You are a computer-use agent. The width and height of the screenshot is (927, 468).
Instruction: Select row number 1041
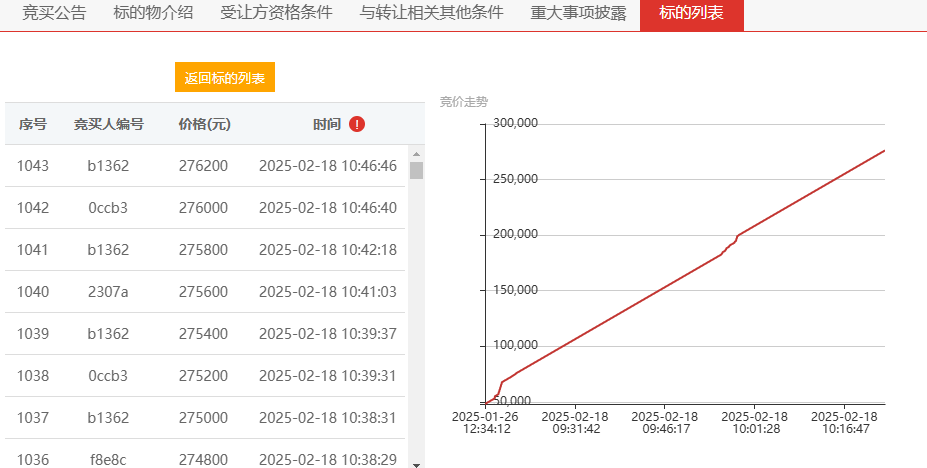33,250
